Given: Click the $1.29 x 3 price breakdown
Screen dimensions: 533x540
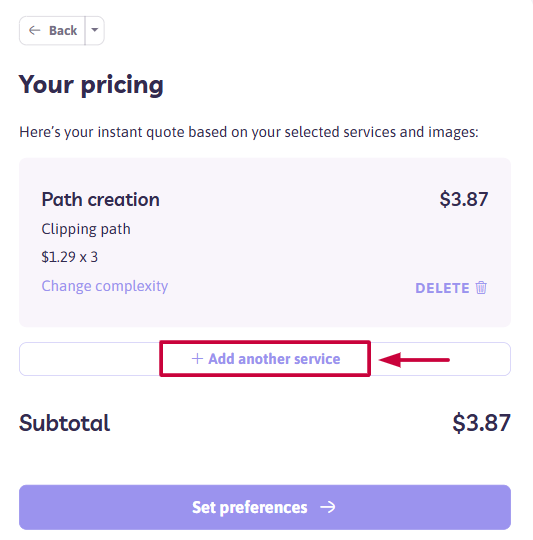Looking at the screenshot, I should [70, 257].
